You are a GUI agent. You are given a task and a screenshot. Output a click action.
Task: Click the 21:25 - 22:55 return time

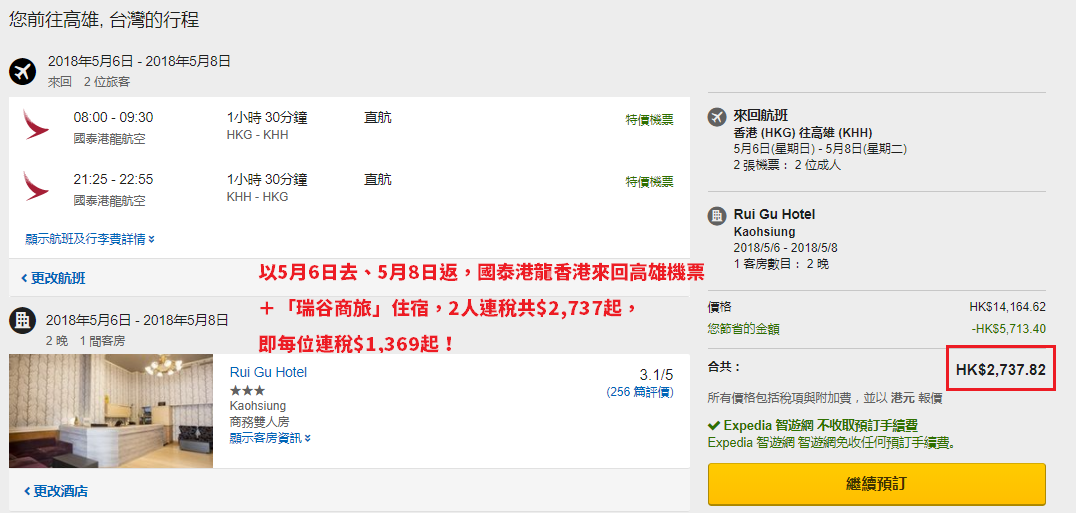click(113, 180)
